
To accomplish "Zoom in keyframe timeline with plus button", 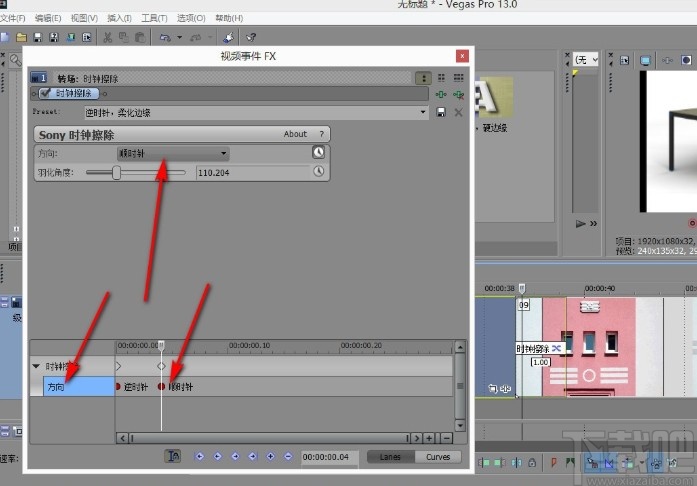I will (429, 438).
